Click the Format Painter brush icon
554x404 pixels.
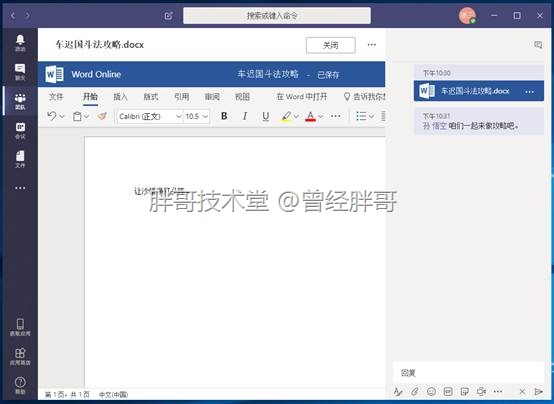[102, 116]
